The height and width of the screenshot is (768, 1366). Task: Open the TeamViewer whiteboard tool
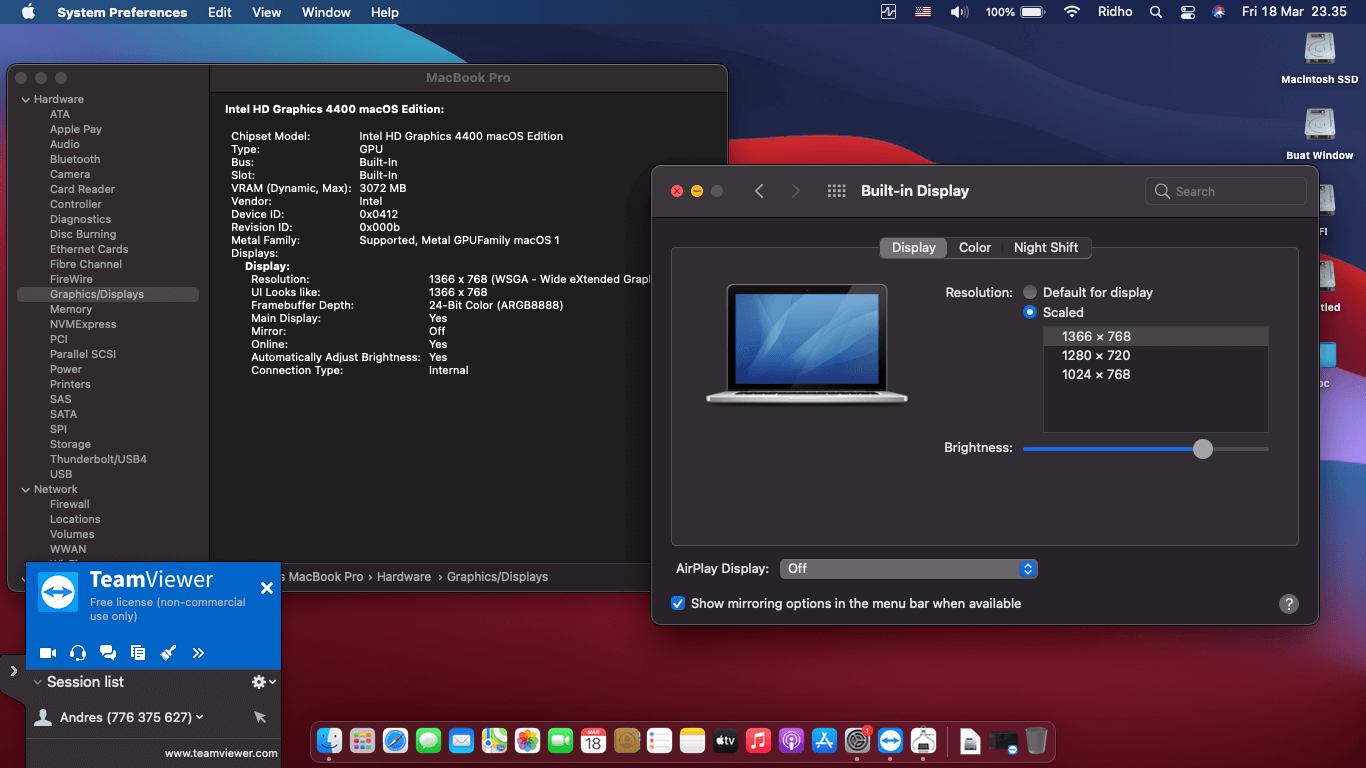168,652
